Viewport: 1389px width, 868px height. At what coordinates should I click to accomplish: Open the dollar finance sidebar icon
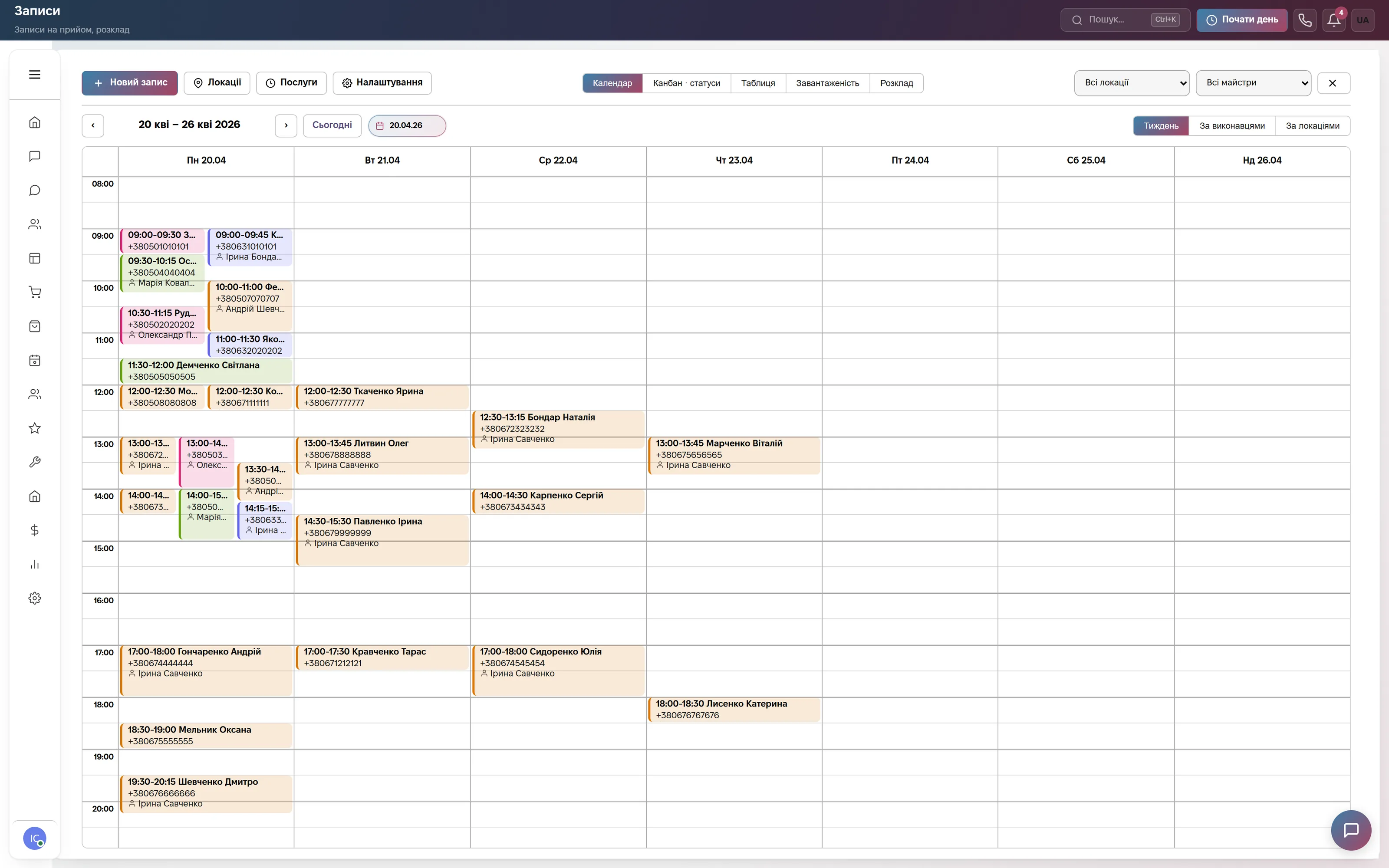point(34,530)
